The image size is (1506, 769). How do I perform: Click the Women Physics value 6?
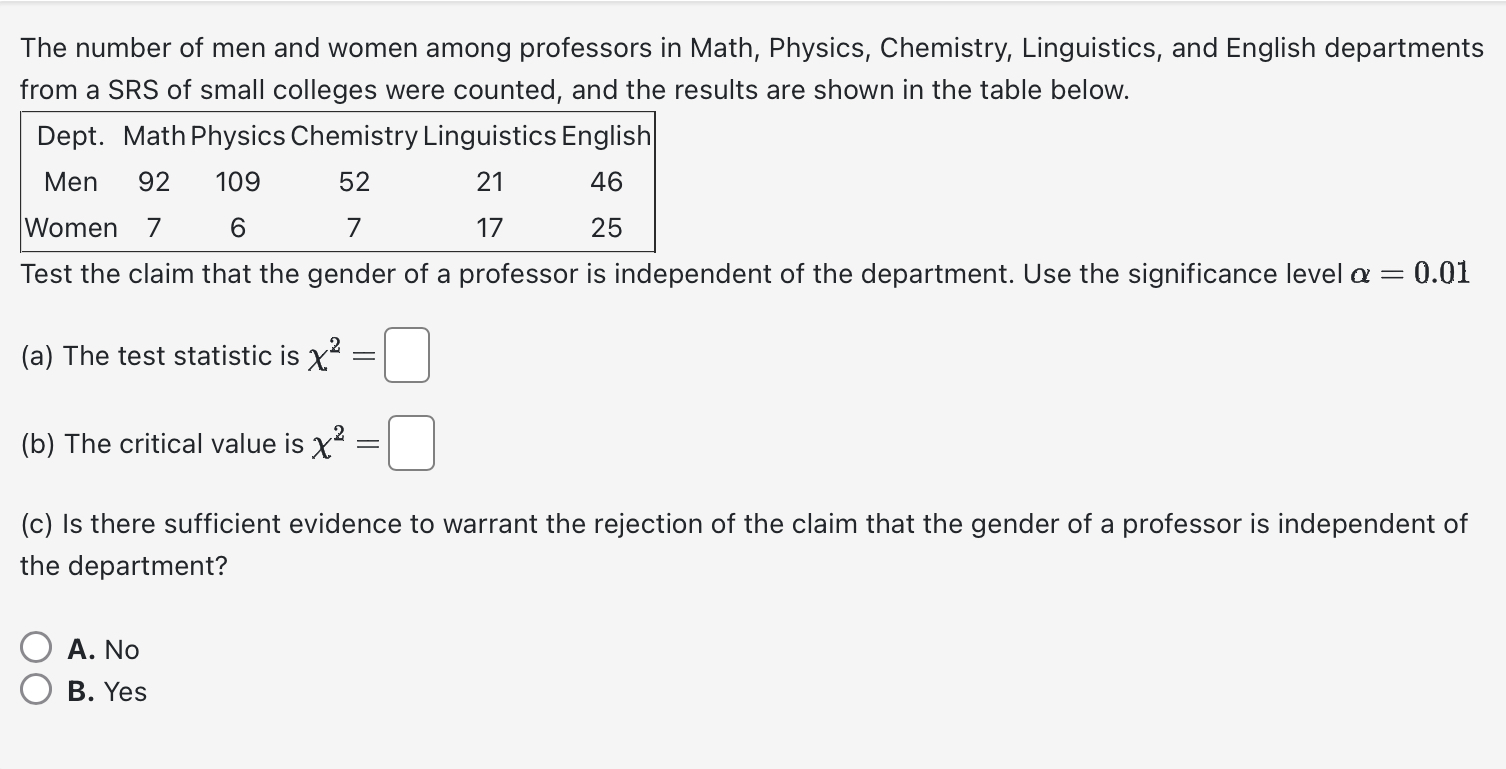[238, 228]
